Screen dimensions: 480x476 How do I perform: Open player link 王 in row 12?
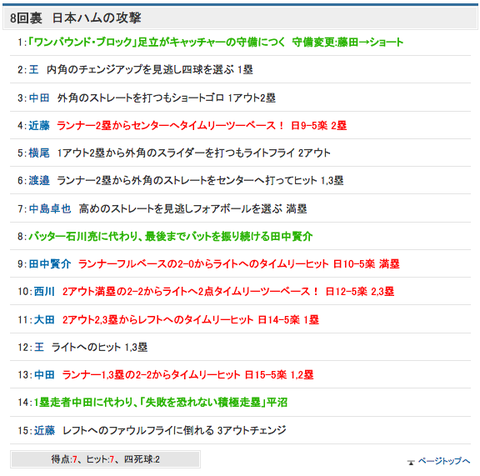tap(39, 347)
